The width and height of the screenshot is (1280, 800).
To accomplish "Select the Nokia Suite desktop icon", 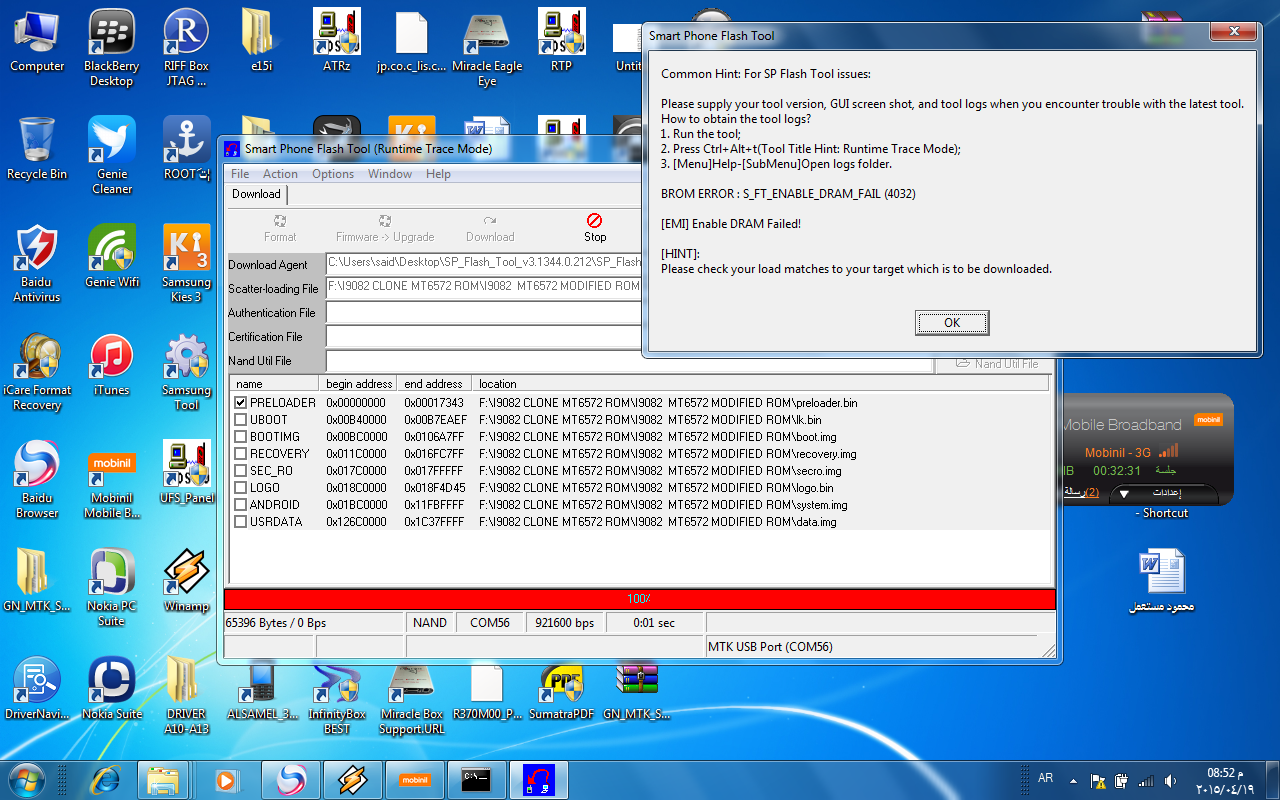I will (x=112, y=688).
